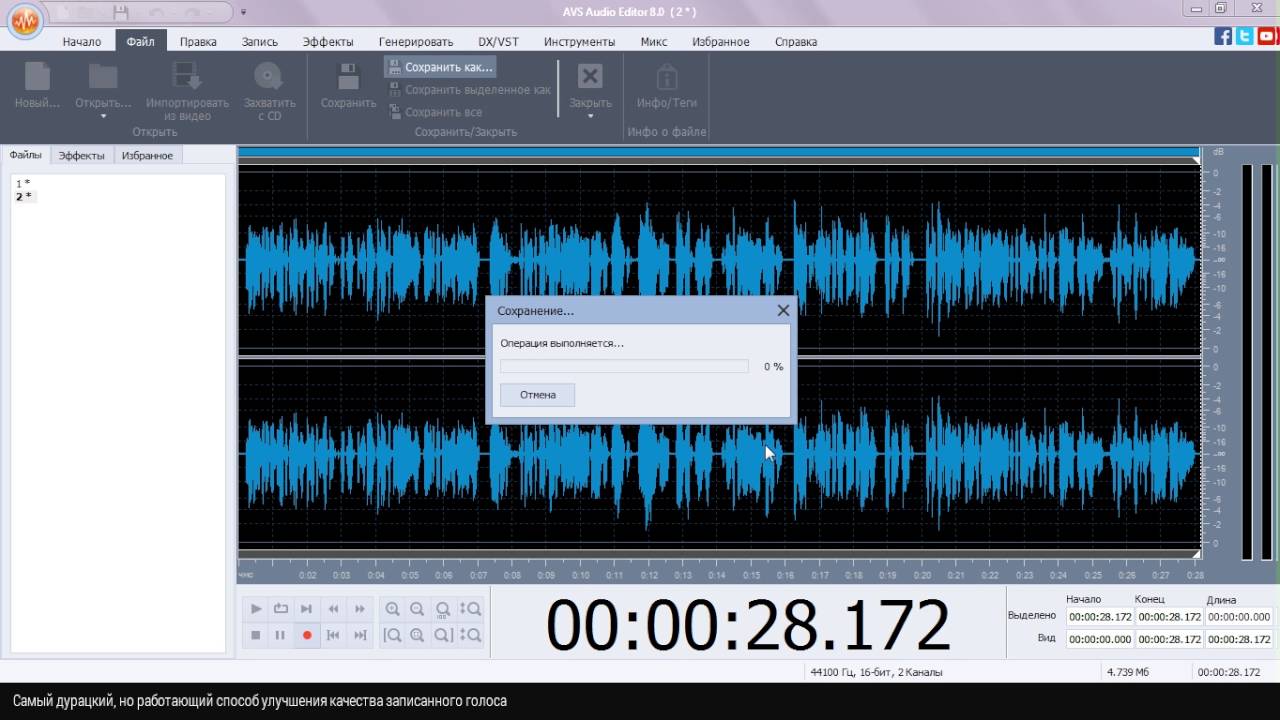Click the zoom full view icon
The height and width of the screenshot is (720, 1280).
[x=443, y=608]
